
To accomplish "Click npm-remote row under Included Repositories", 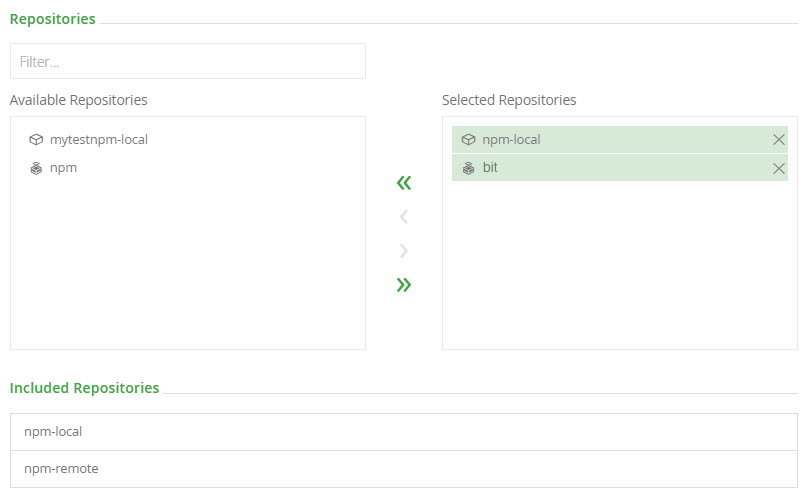I will pos(404,468).
